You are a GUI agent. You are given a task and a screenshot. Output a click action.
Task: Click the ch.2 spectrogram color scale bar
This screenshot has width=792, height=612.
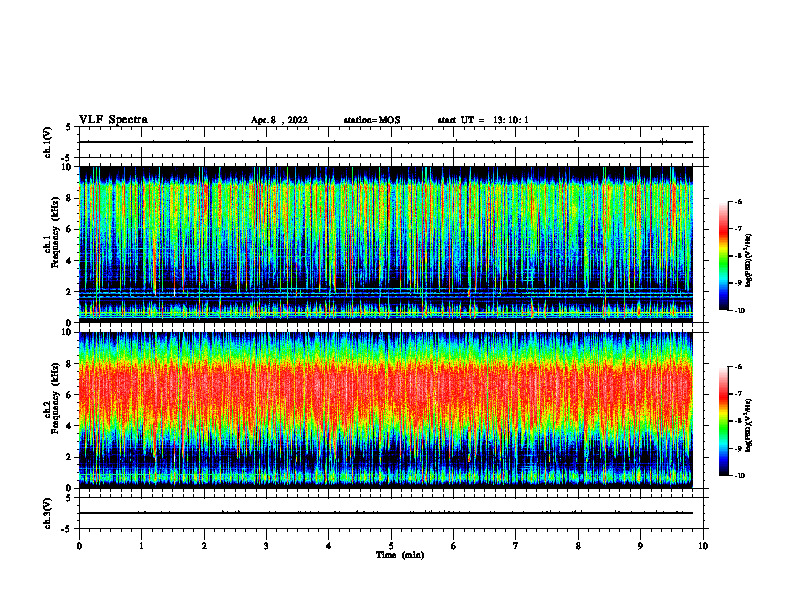click(x=724, y=421)
